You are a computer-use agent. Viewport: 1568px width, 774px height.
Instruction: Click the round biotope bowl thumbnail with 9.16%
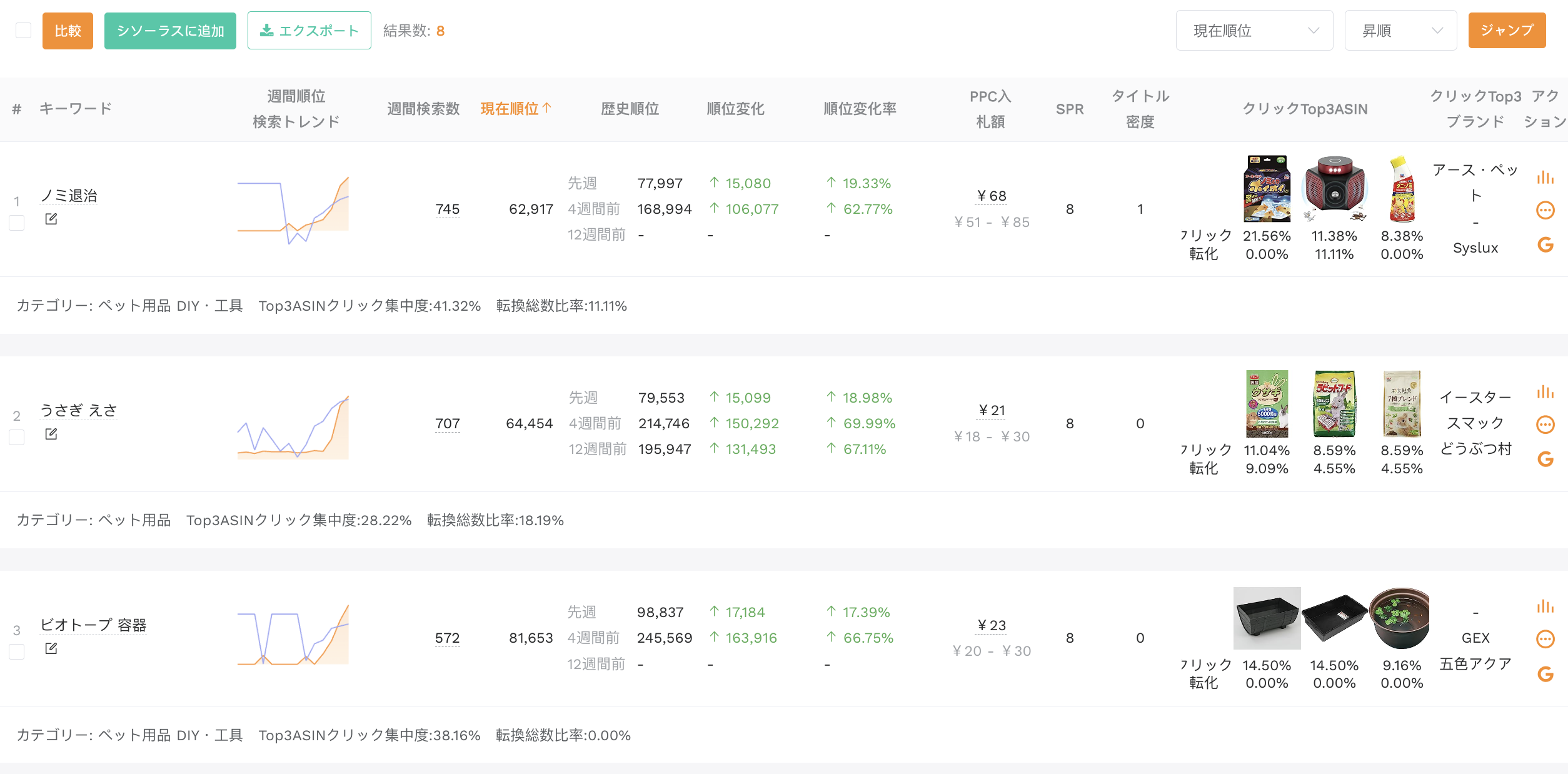(x=1399, y=618)
